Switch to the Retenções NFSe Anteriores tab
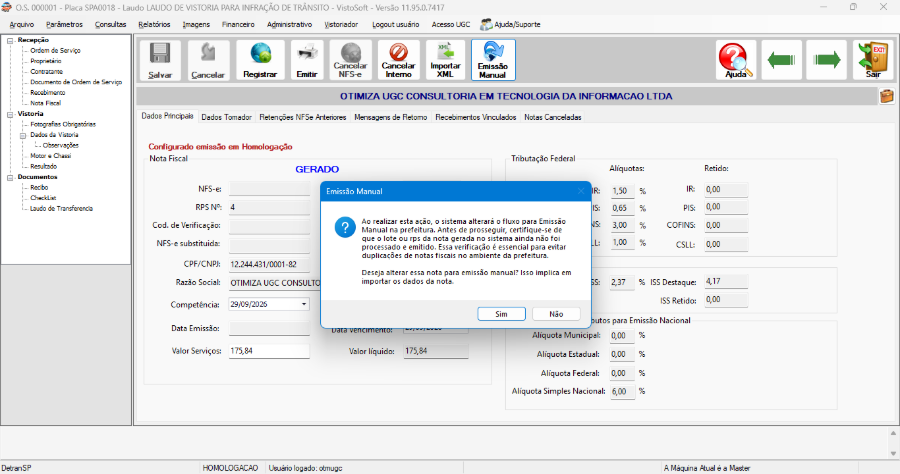 coord(302,117)
